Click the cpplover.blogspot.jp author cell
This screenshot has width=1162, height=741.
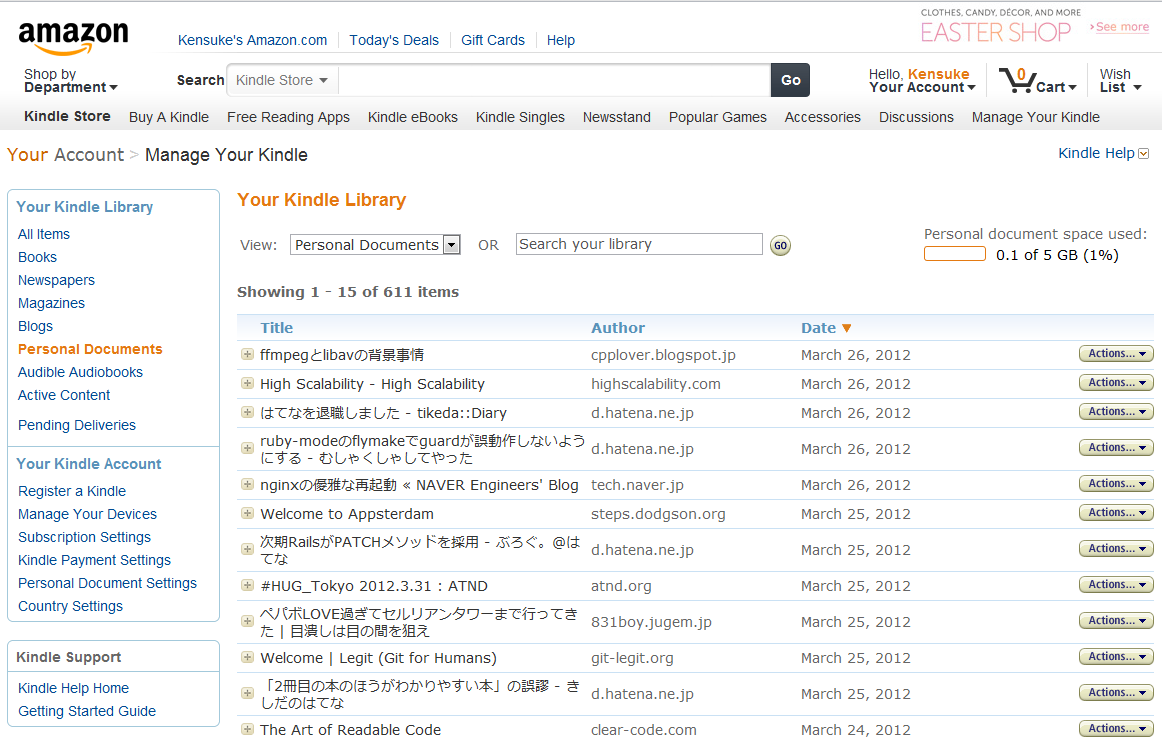point(663,355)
